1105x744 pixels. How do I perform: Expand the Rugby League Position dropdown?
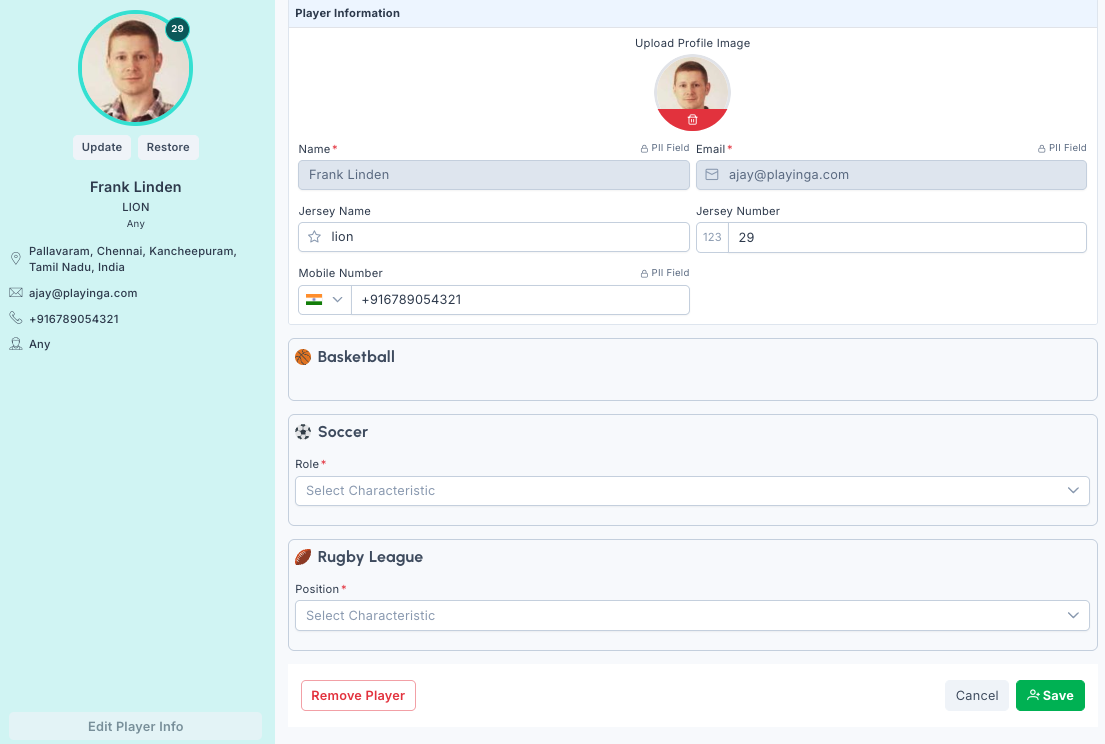[692, 616]
